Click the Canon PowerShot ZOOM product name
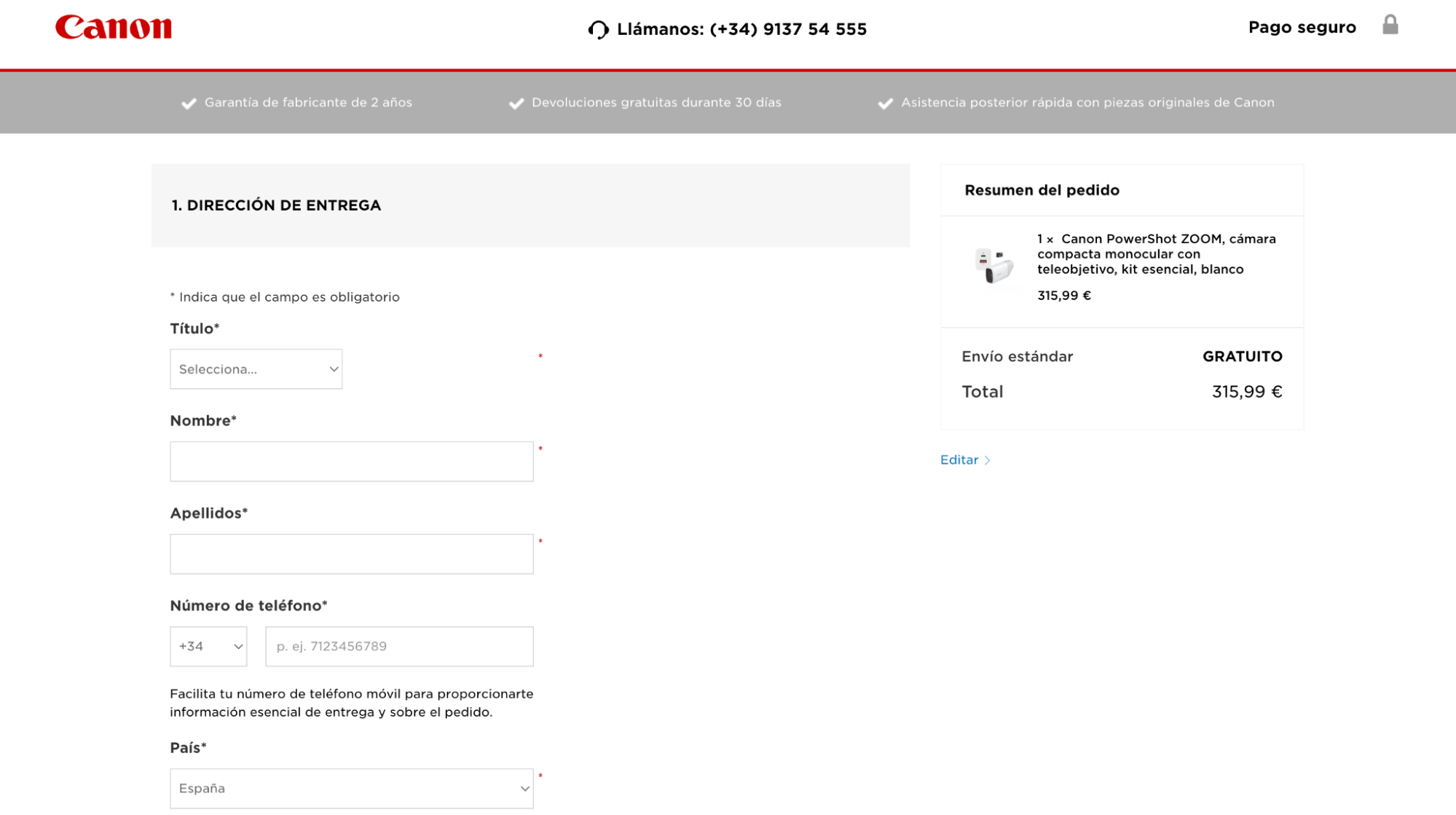The image size is (1456, 815). click(x=1157, y=254)
